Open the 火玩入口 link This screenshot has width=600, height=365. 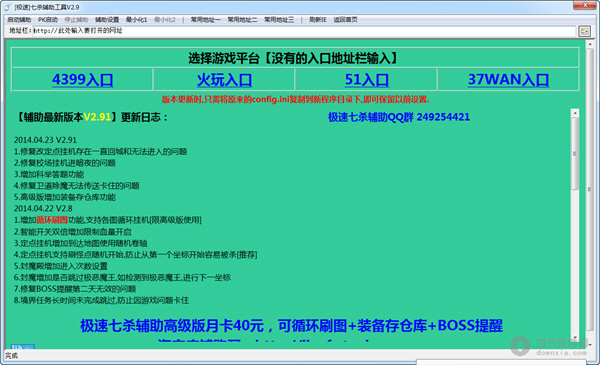(224, 80)
